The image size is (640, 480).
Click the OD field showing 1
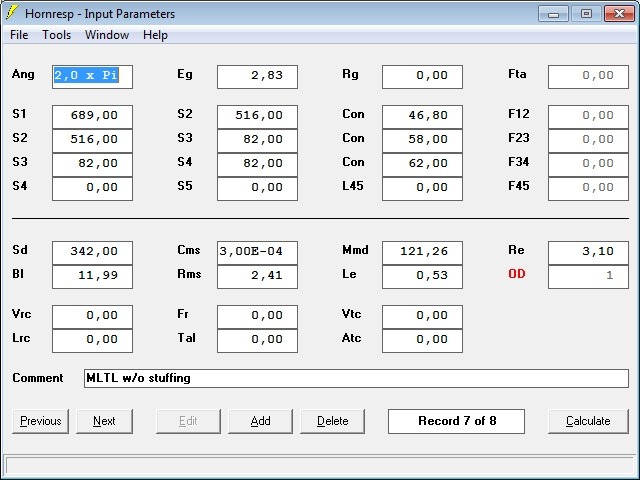[588, 277]
